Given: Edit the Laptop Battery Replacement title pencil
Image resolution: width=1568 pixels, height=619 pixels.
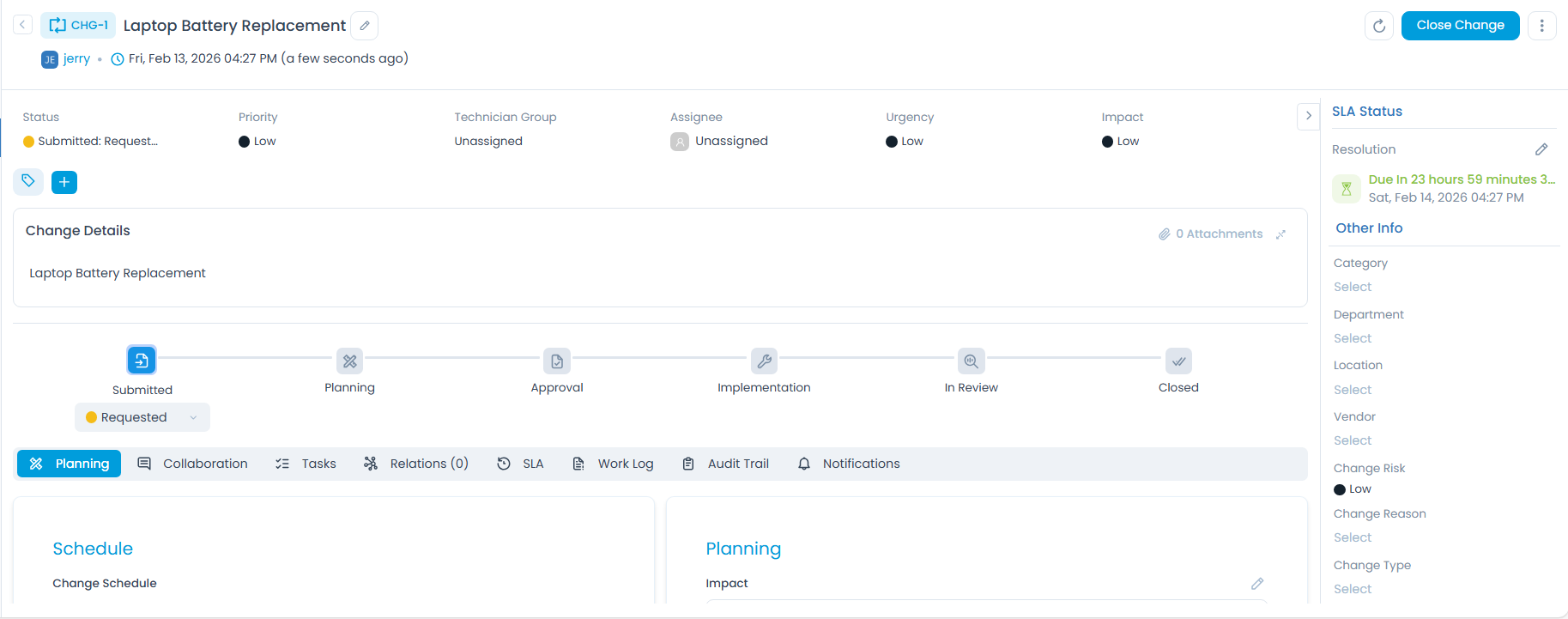Looking at the screenshot, I should pos(365,26).
